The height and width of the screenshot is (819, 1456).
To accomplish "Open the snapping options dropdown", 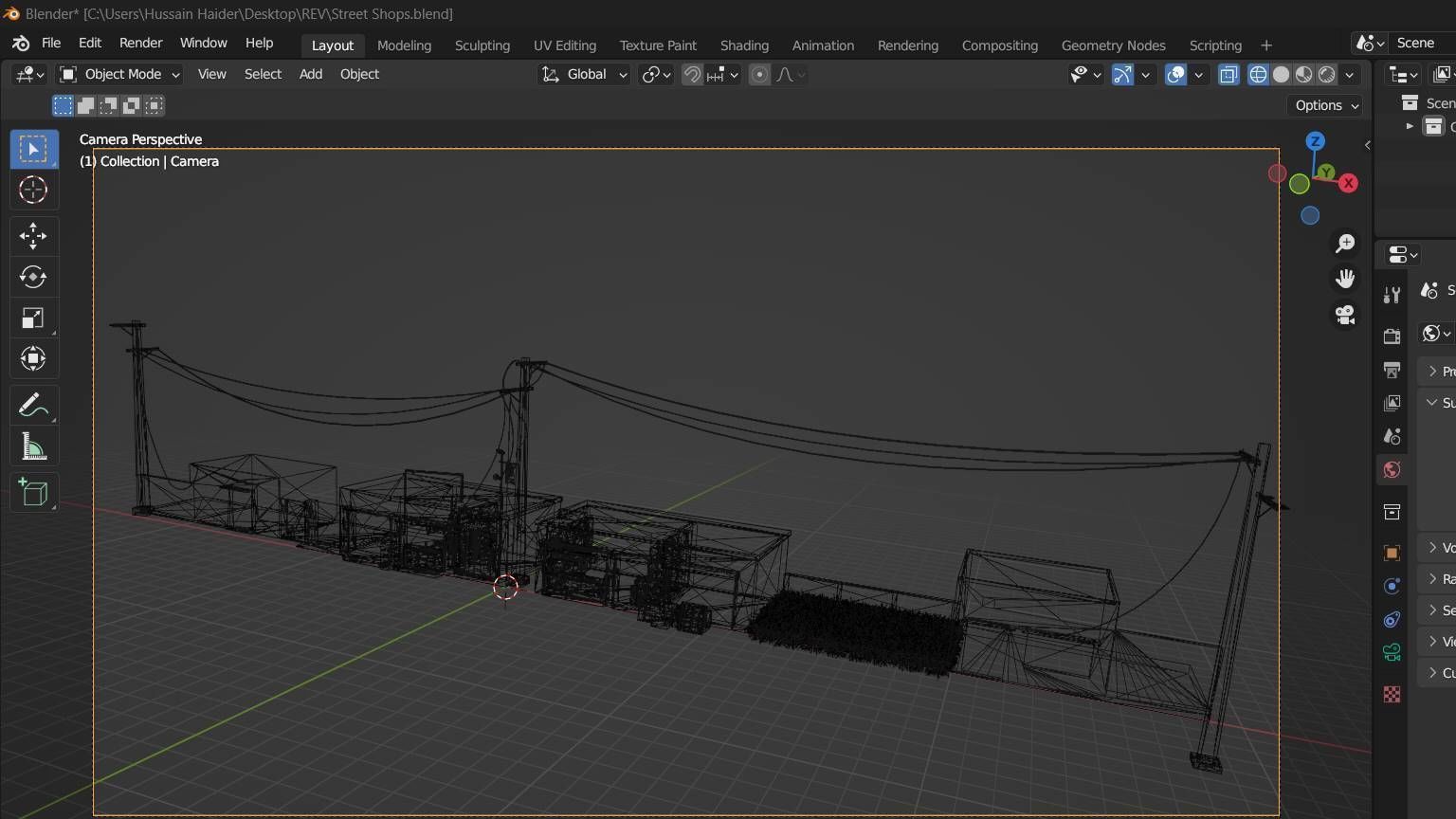I will [722, 74].
